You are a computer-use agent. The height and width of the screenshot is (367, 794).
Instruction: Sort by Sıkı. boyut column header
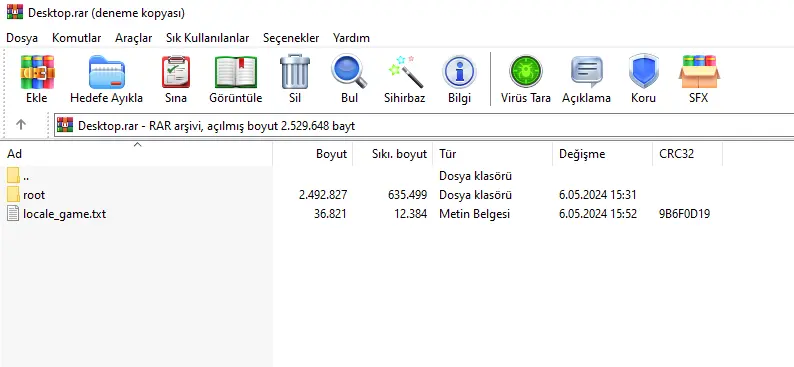pos(393,154)
